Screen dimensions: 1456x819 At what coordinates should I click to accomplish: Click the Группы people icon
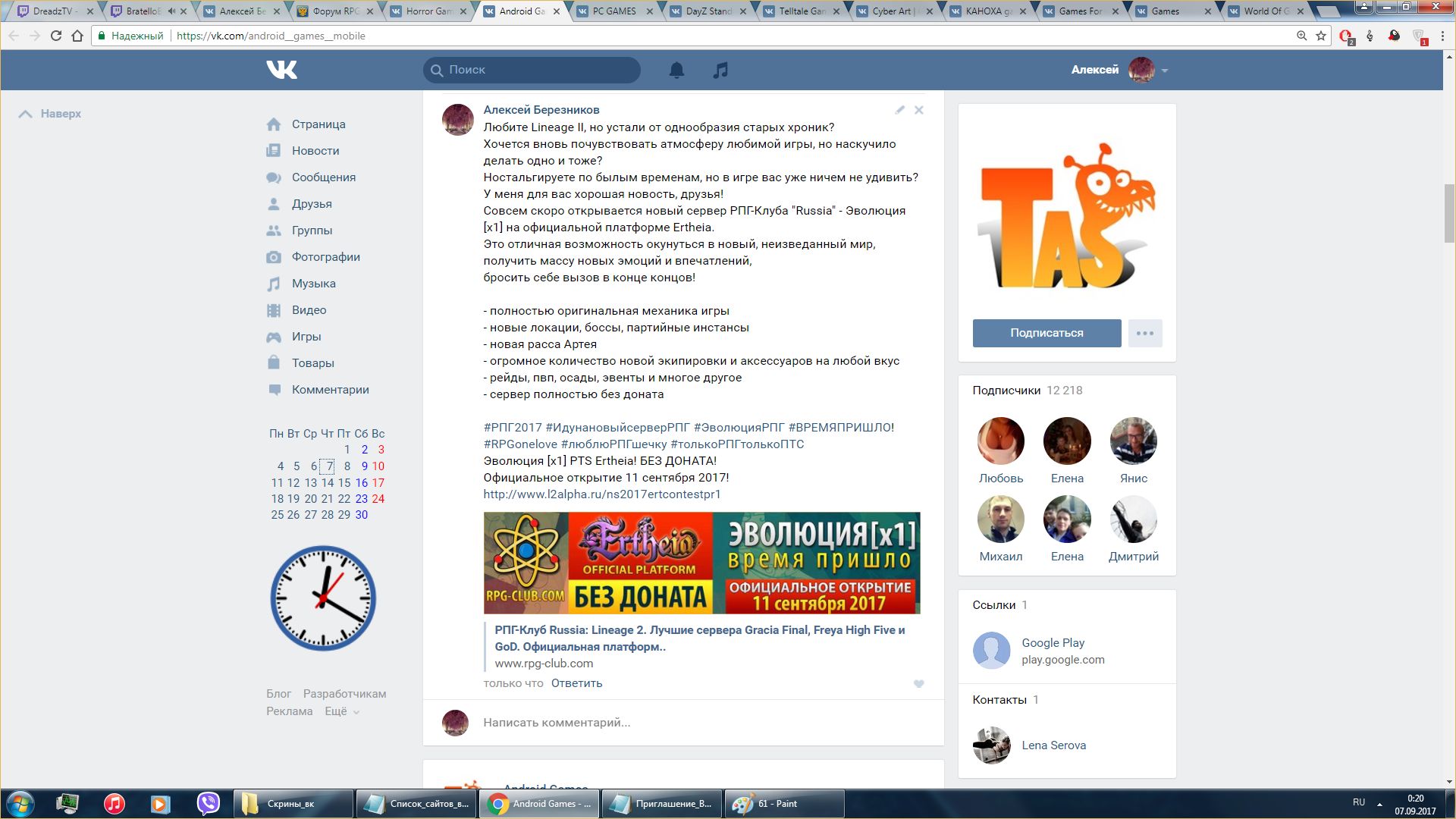point(274,231)
